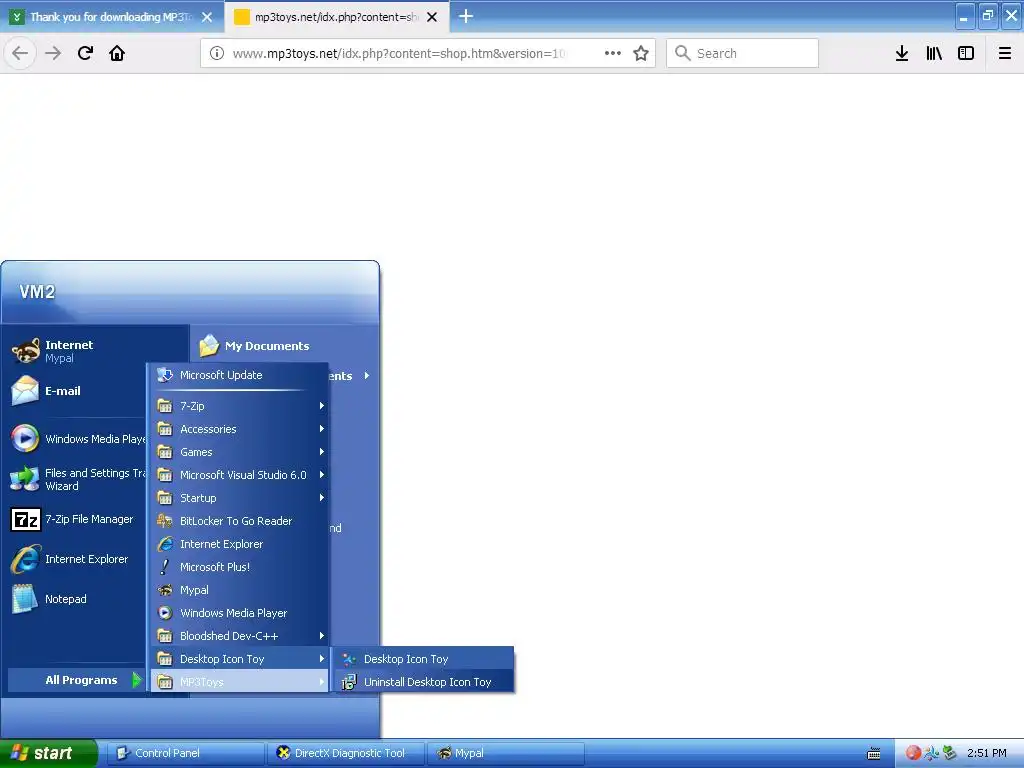
Task: Open My Documents folder
Action: pos(255,345)
